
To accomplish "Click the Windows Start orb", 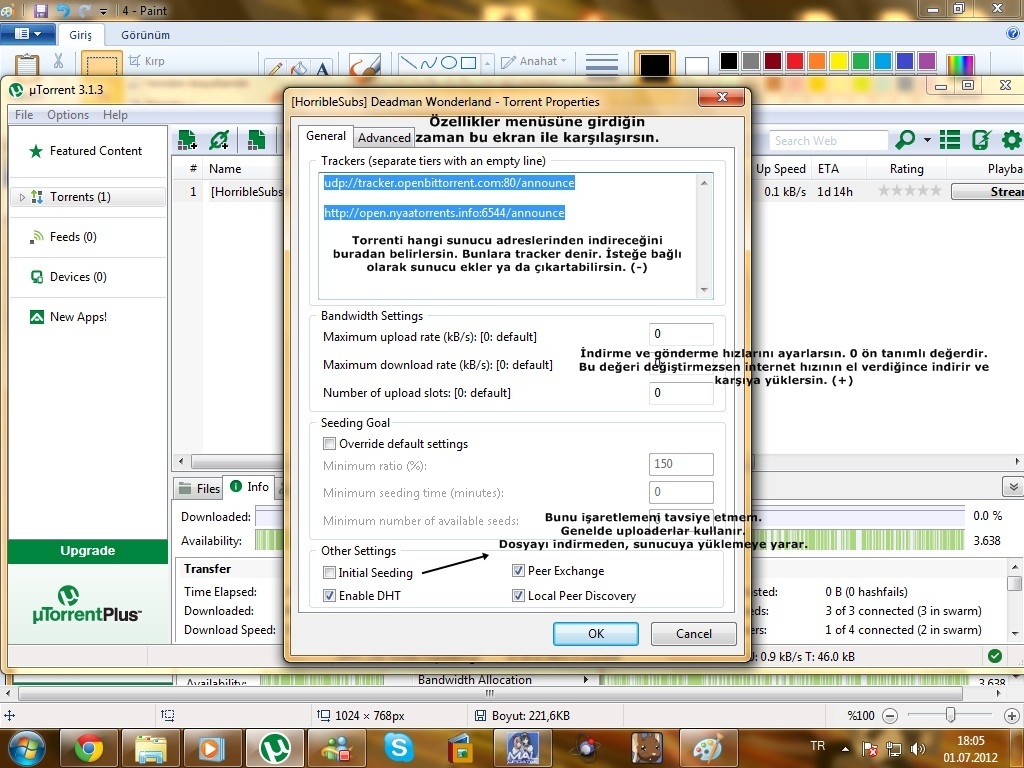I will [x=26, y=748].
